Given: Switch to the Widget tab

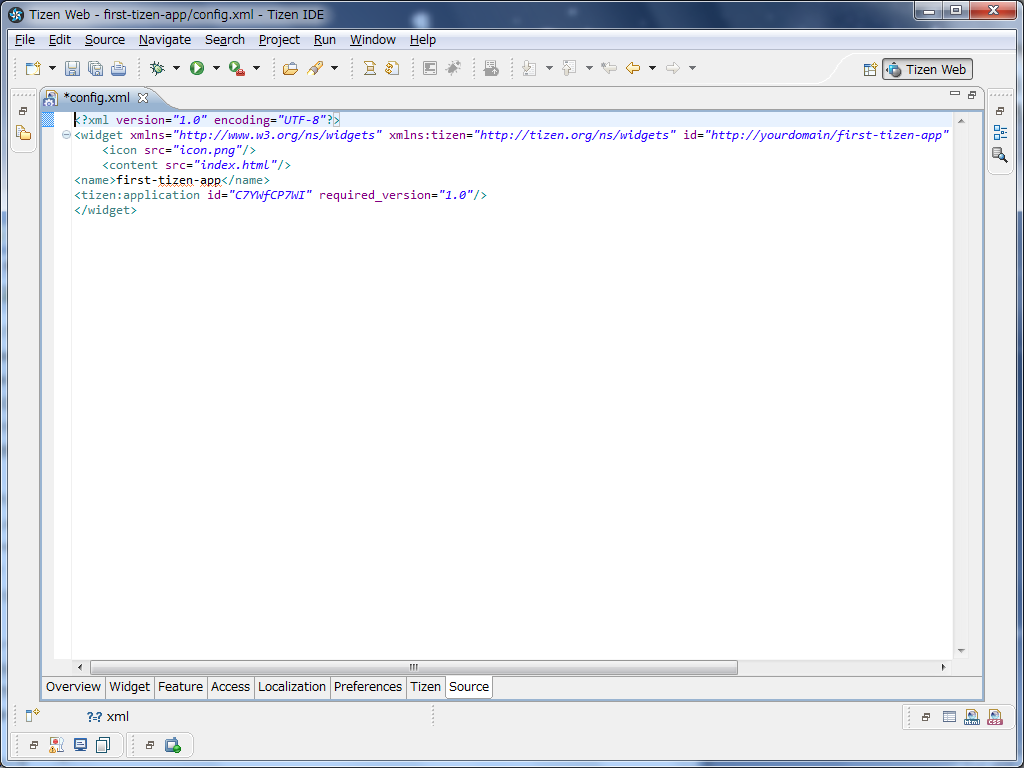Looking at the screenshot, I should tap(129, 687).
